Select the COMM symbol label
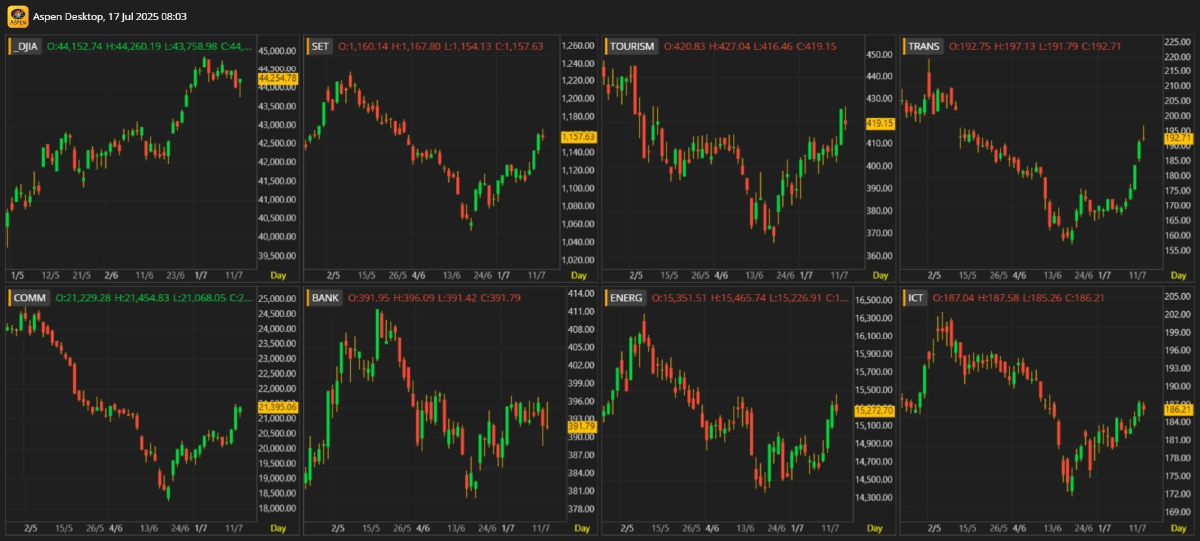 pyautogui.click(x=29, y=298)
